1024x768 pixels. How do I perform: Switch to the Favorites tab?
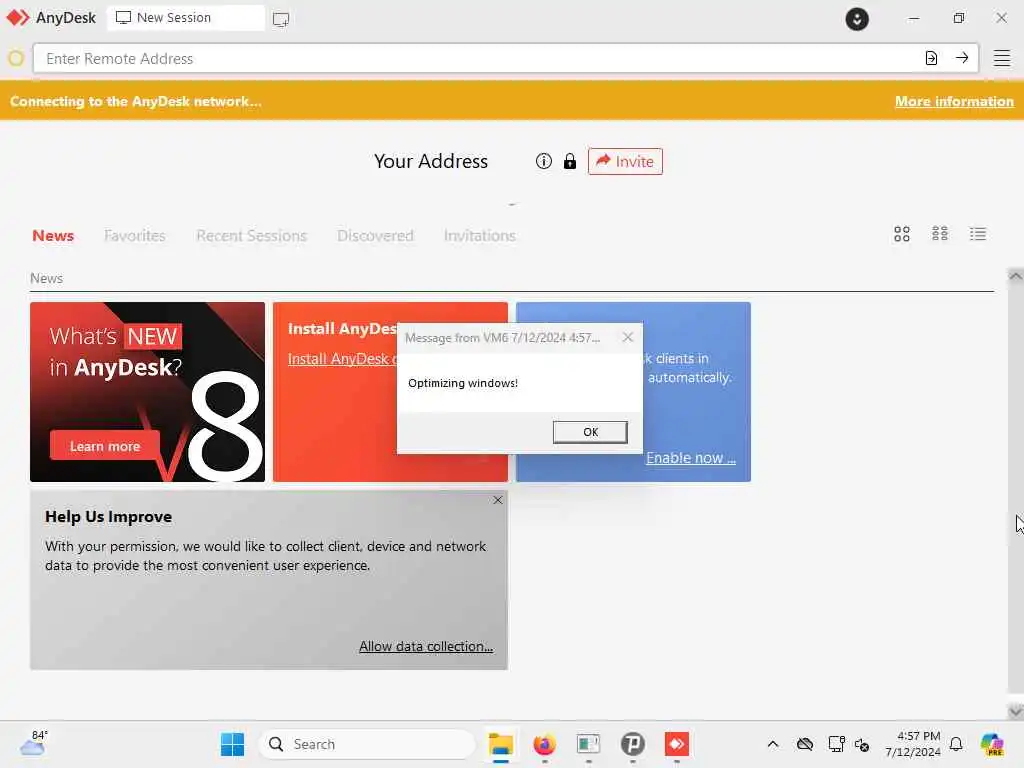pyautogui.click(x=135, y=236)
